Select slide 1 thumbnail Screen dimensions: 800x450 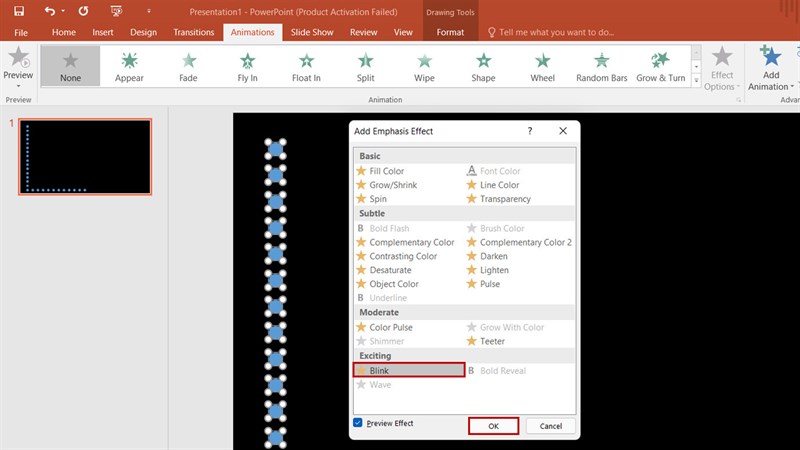pos(85,157)
